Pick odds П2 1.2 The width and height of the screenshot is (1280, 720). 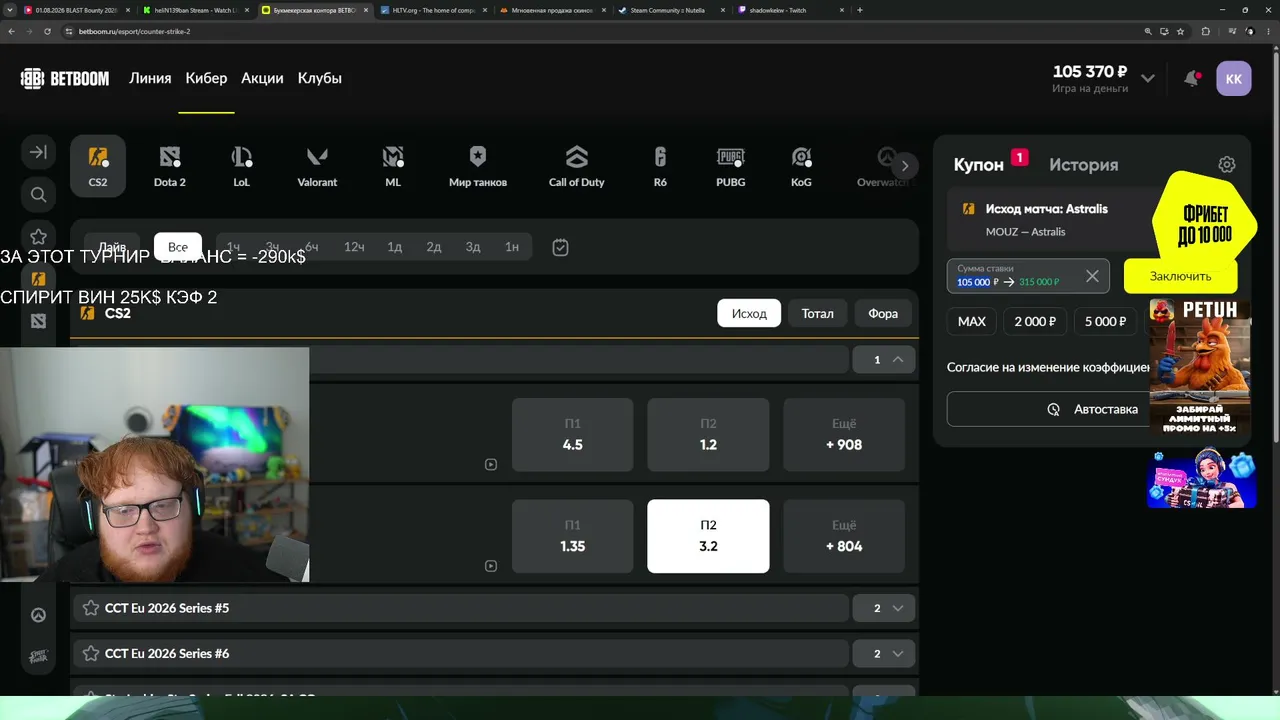point(708,435)
